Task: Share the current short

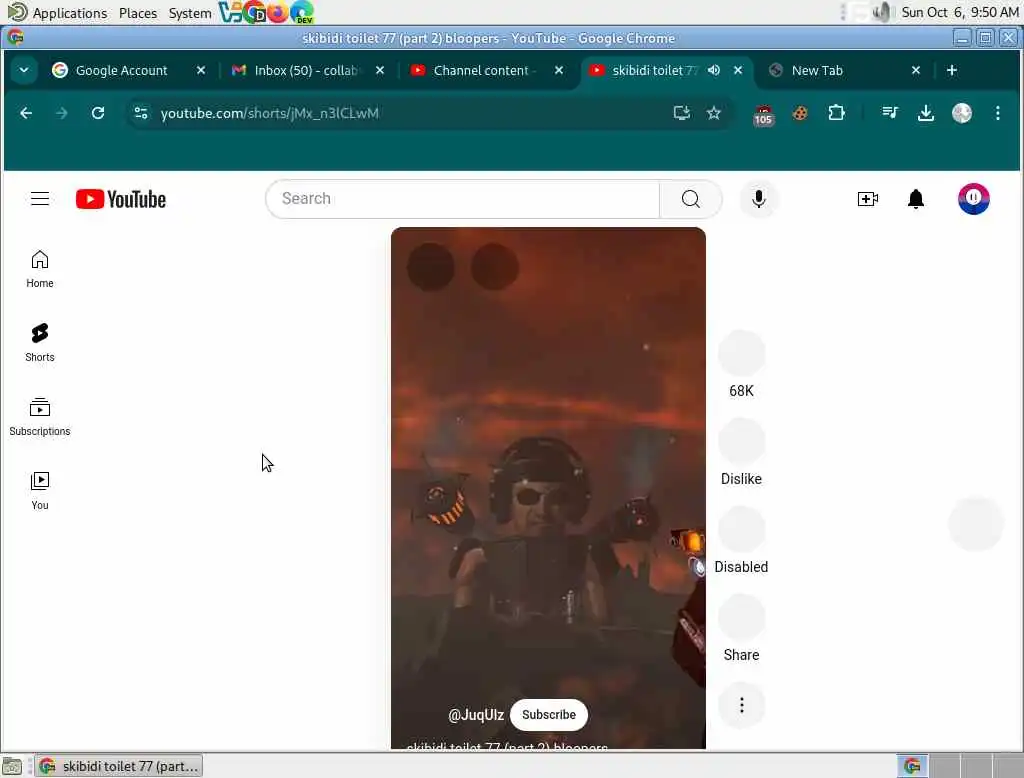Action: (741, 617)
